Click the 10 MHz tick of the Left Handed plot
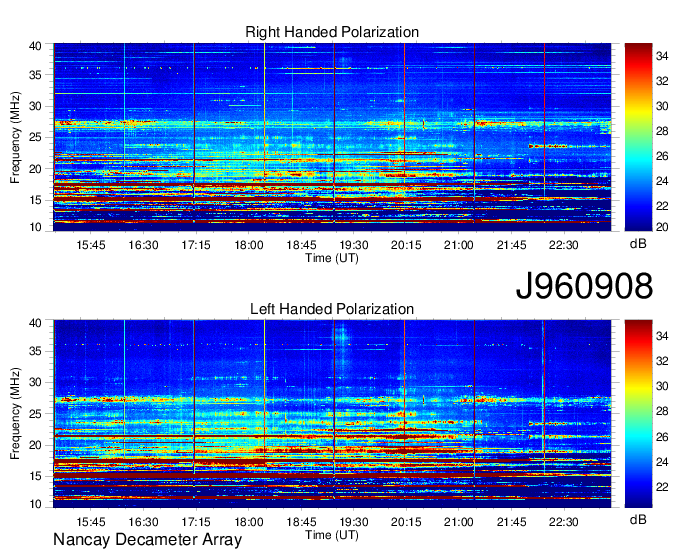Image resolution: width=680 pixels, height=552 pixels. 35,504
